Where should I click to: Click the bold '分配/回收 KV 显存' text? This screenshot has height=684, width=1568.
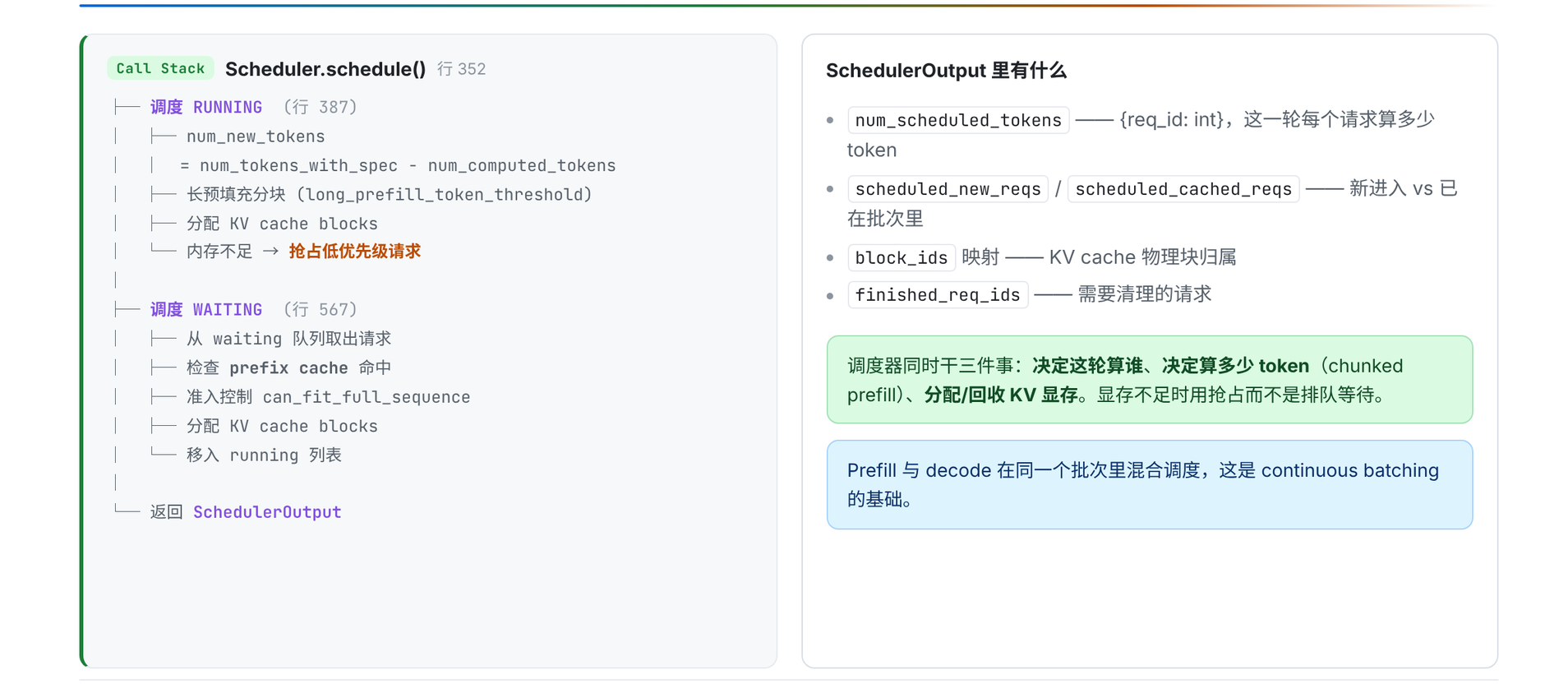pos(1001,395)
